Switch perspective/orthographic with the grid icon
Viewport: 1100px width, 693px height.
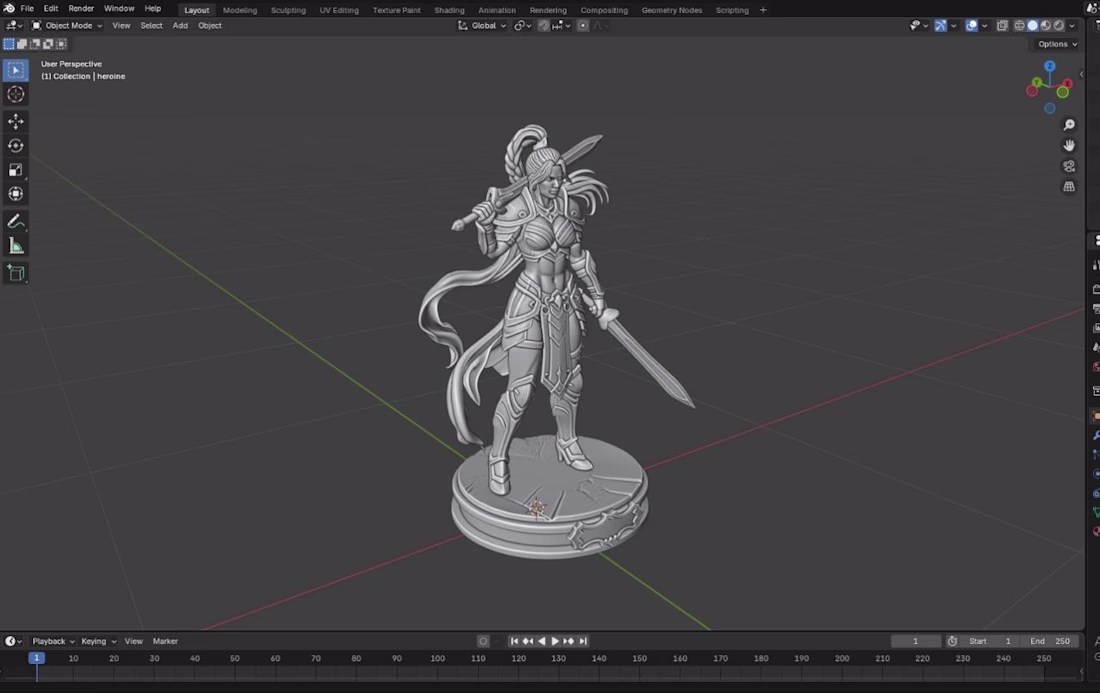point(1068,187)
